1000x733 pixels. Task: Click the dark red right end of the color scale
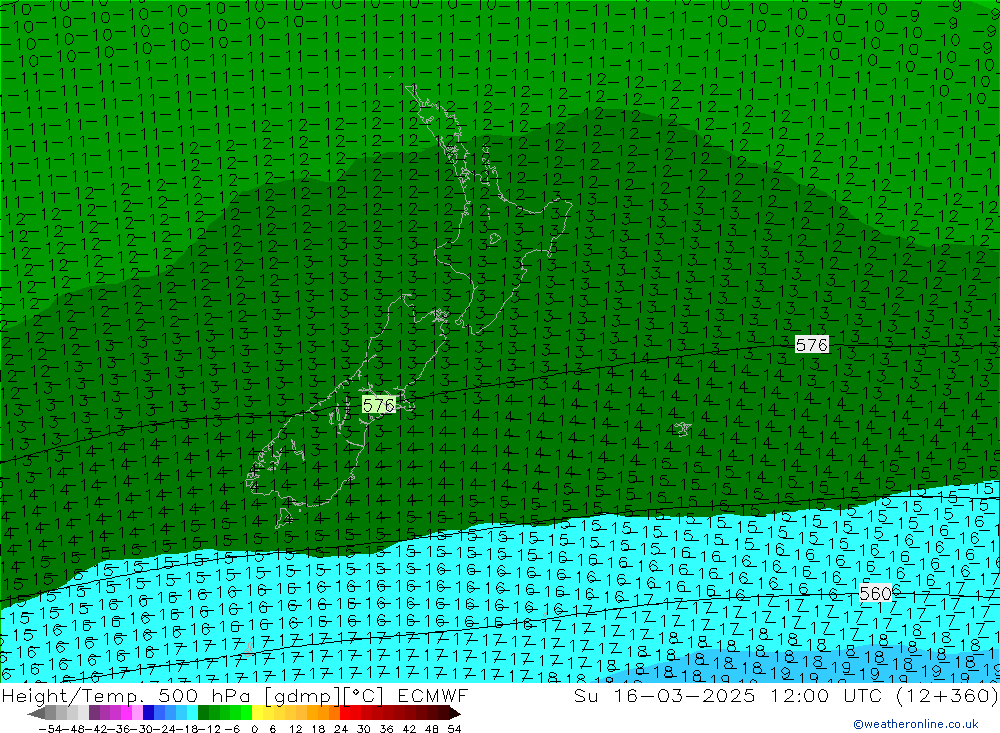(454, 713)
